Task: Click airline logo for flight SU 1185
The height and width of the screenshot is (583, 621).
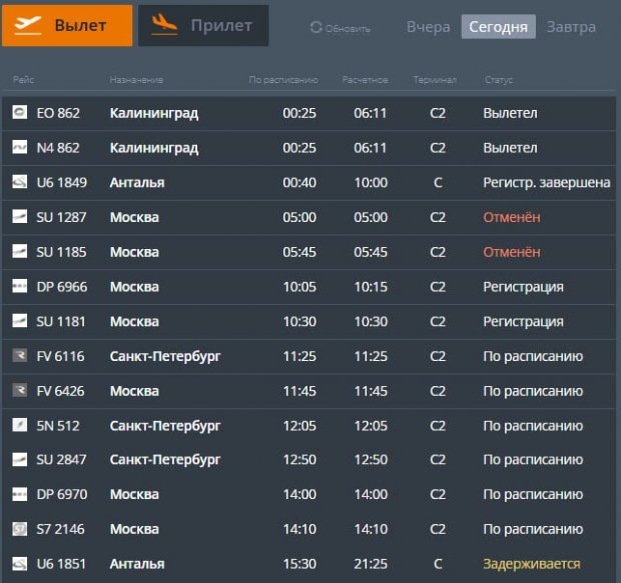Action: 20,251
